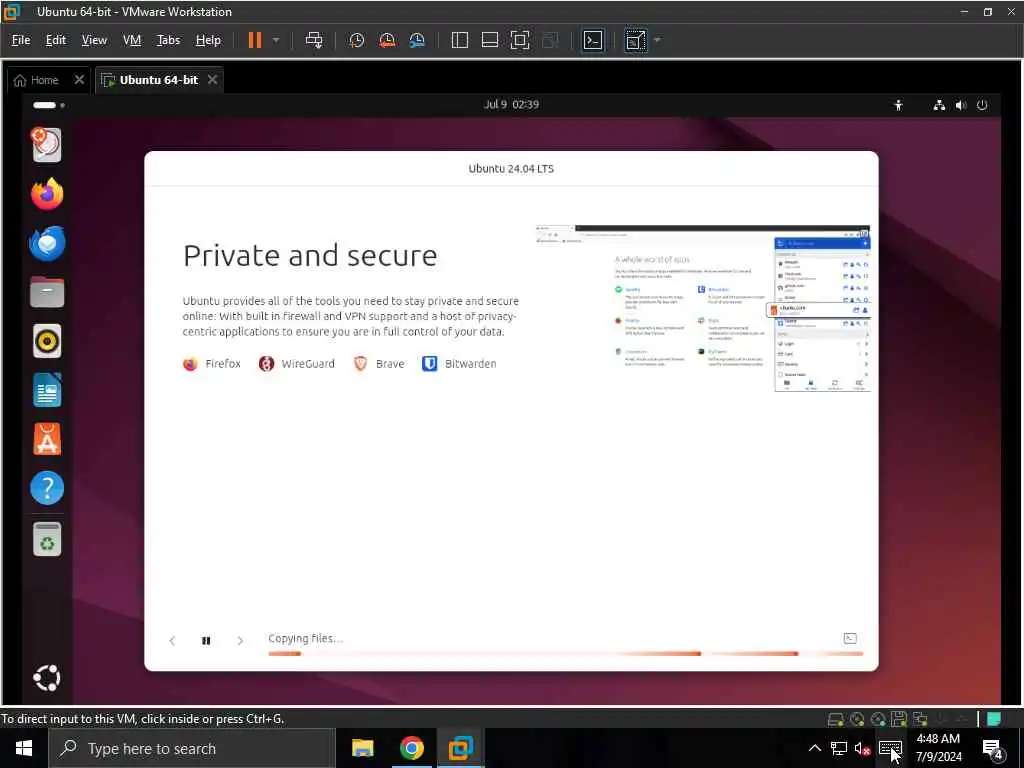The height and width of the screenshot is (768, 1024).
Task: Open Files manager from the Ubuntu dock
Action: [x=47, y=292]
